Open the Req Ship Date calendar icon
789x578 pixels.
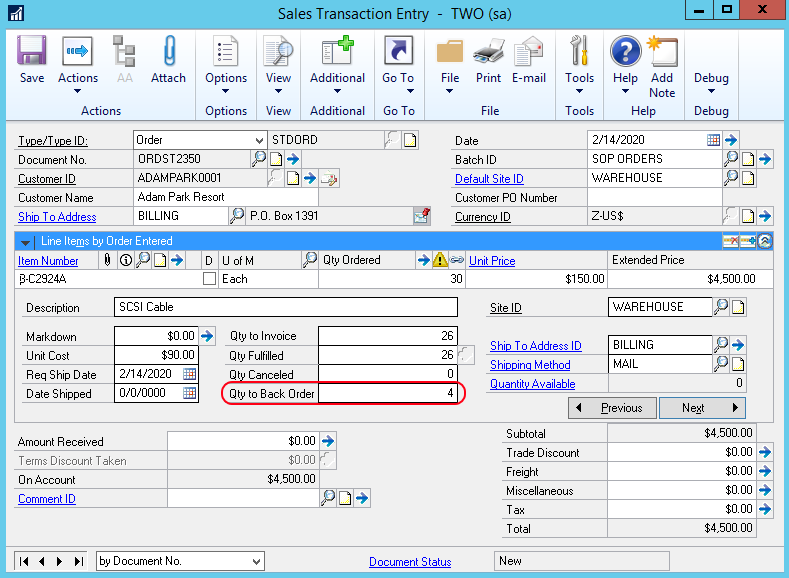click(189, 375)
